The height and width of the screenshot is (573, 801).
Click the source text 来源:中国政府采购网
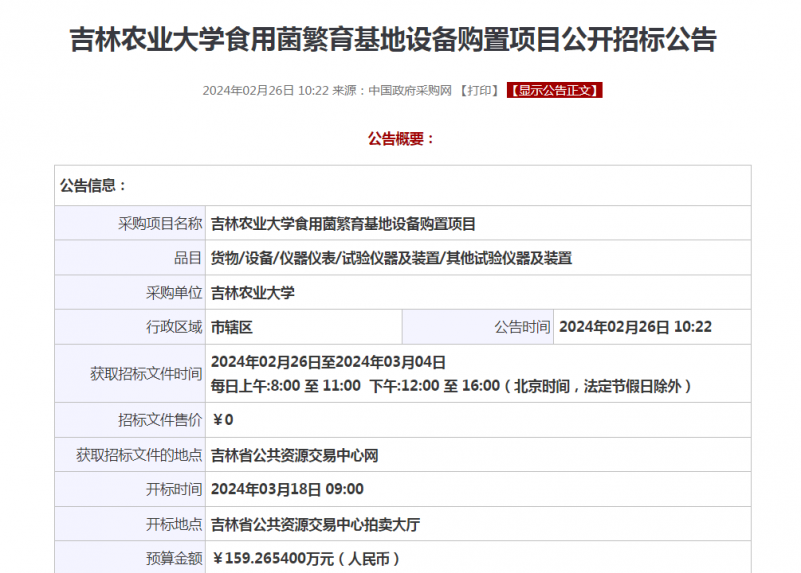coord(392,90)
